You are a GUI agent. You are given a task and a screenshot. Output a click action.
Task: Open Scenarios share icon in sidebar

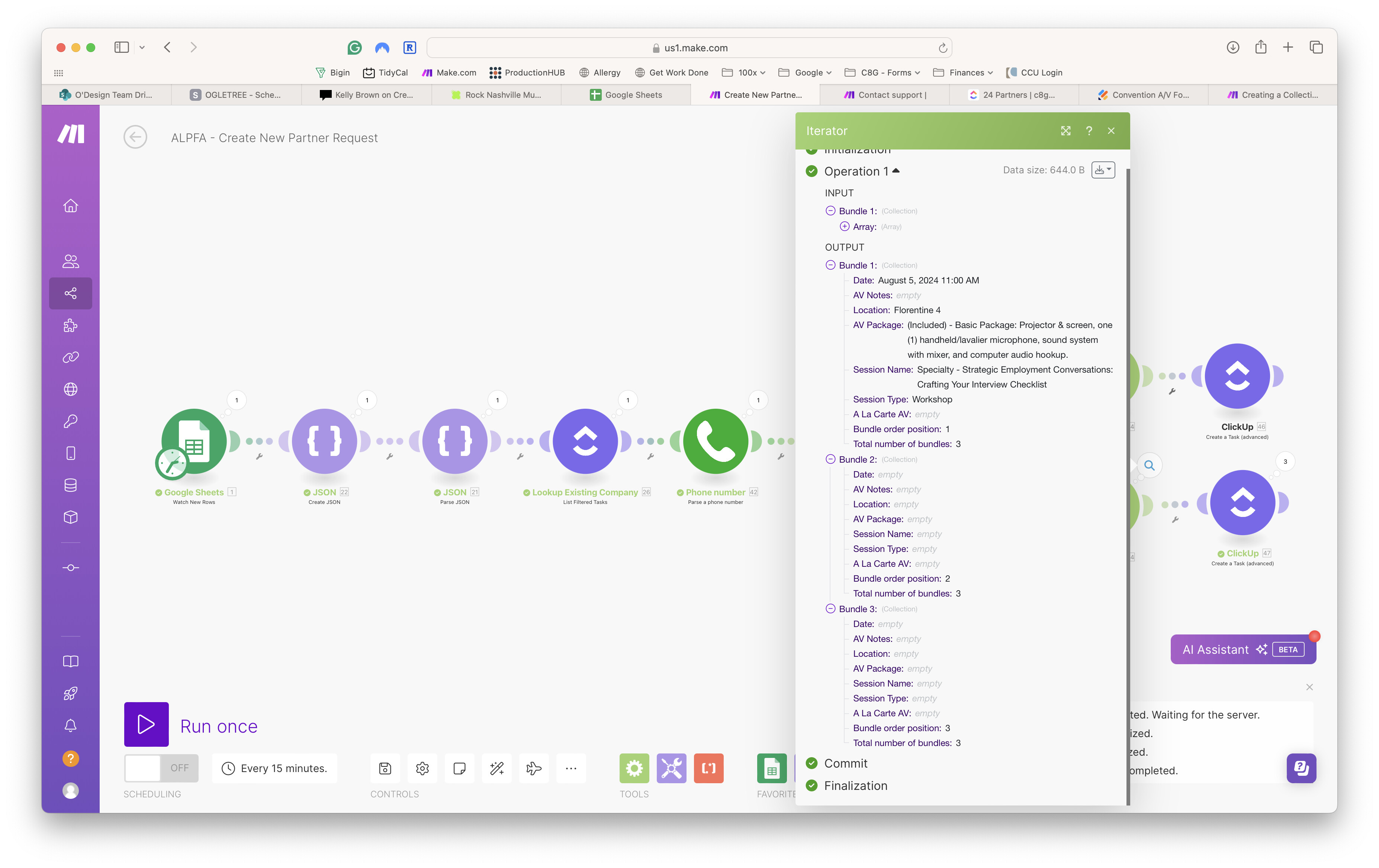pyautogui.click(x=70, y=294)
